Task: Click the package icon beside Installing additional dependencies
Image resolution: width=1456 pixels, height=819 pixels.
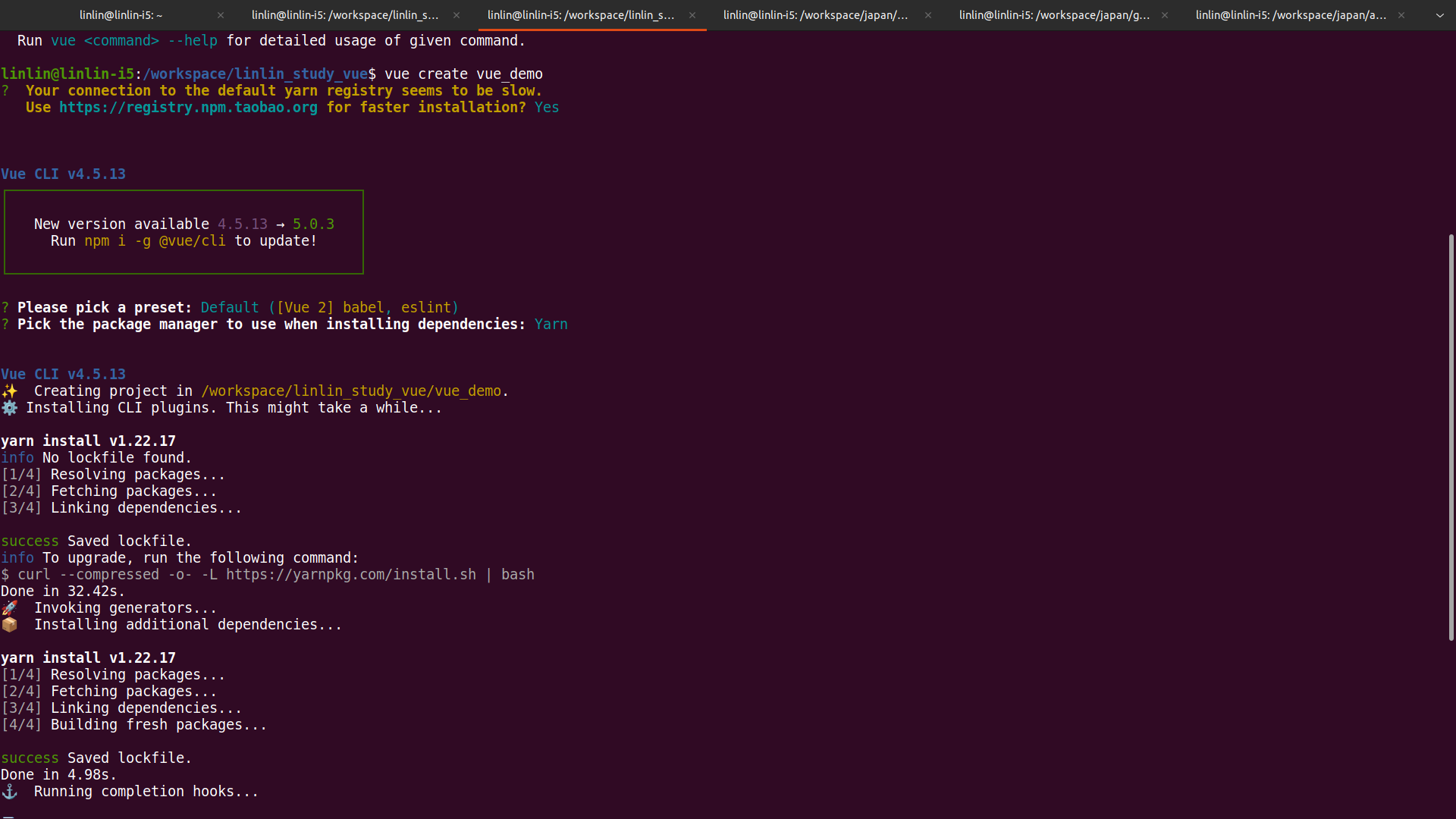Action: click(9, 625)
